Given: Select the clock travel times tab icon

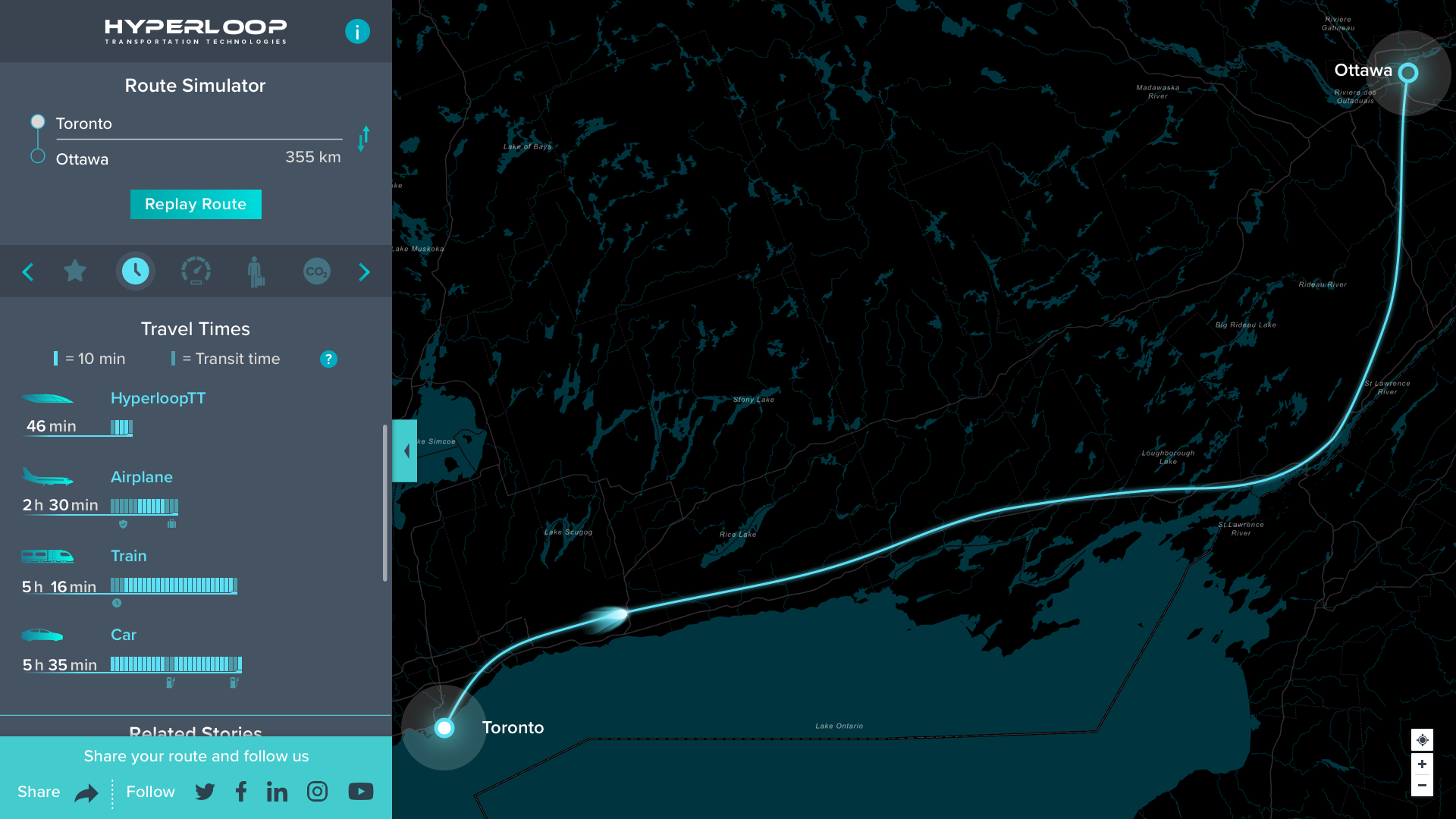Looking at the screenshot, I should pyautogui.click(x=136, y=271).
